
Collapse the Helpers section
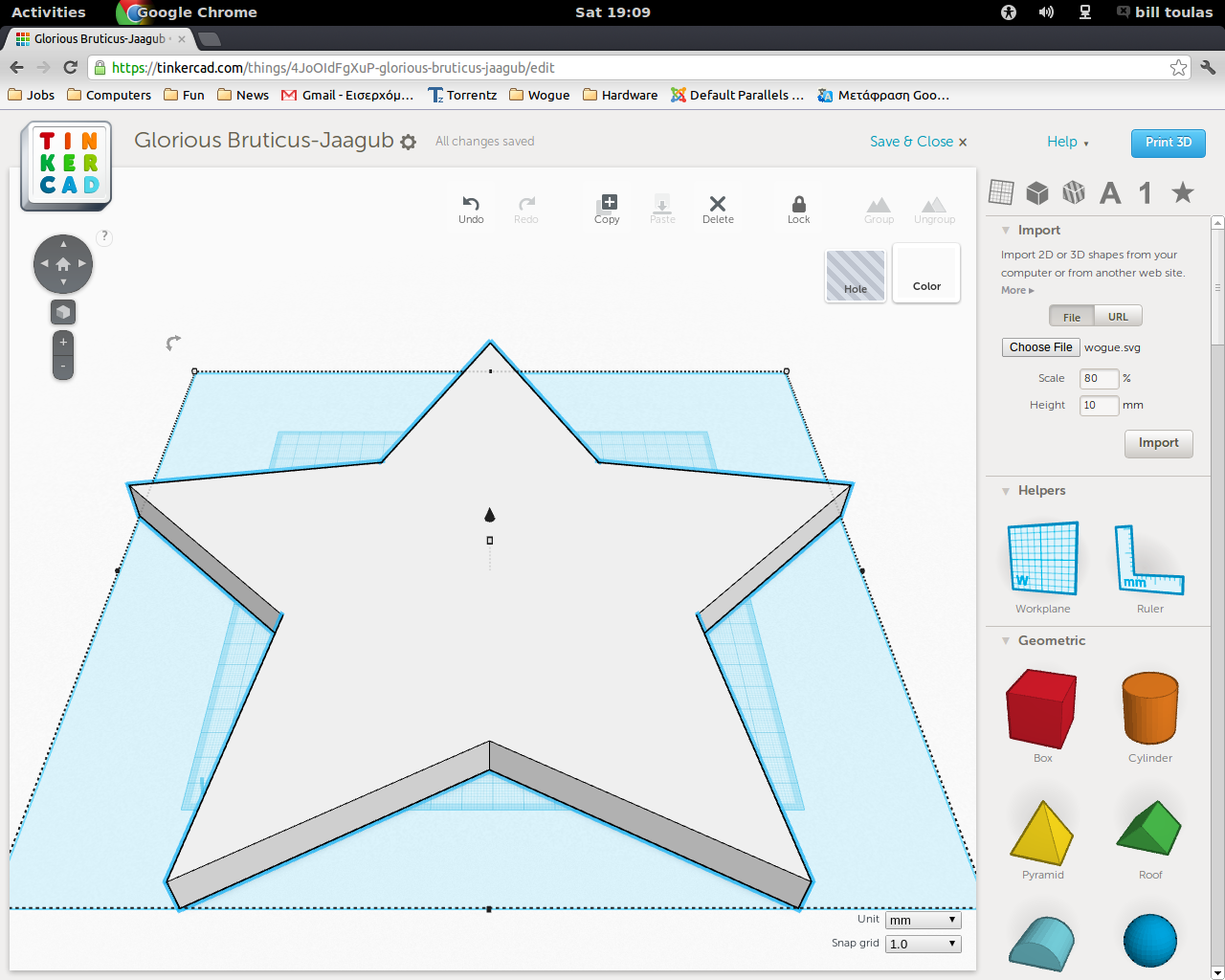[x=1004, y=490]
